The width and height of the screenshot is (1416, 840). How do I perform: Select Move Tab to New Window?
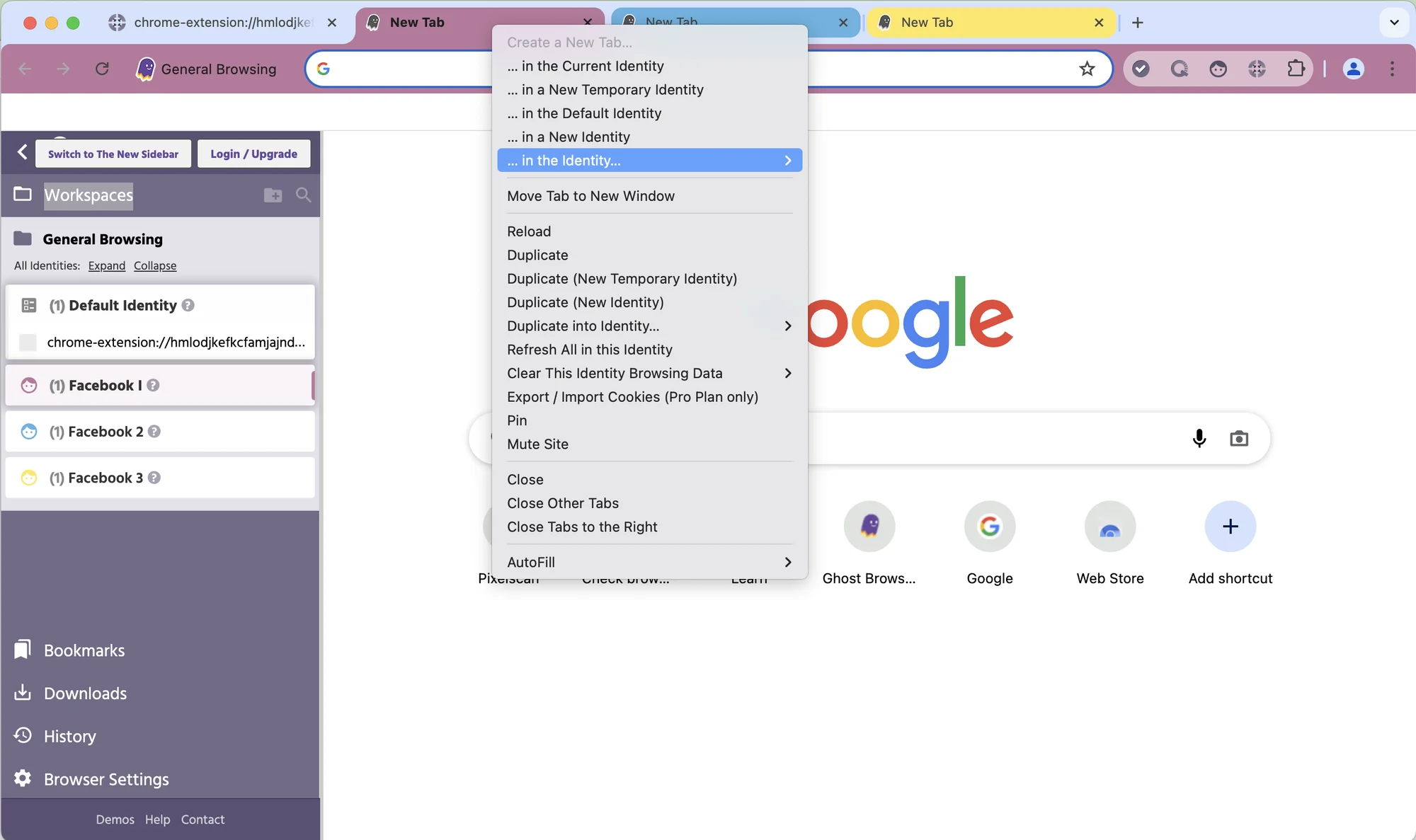tap(649, 196)
